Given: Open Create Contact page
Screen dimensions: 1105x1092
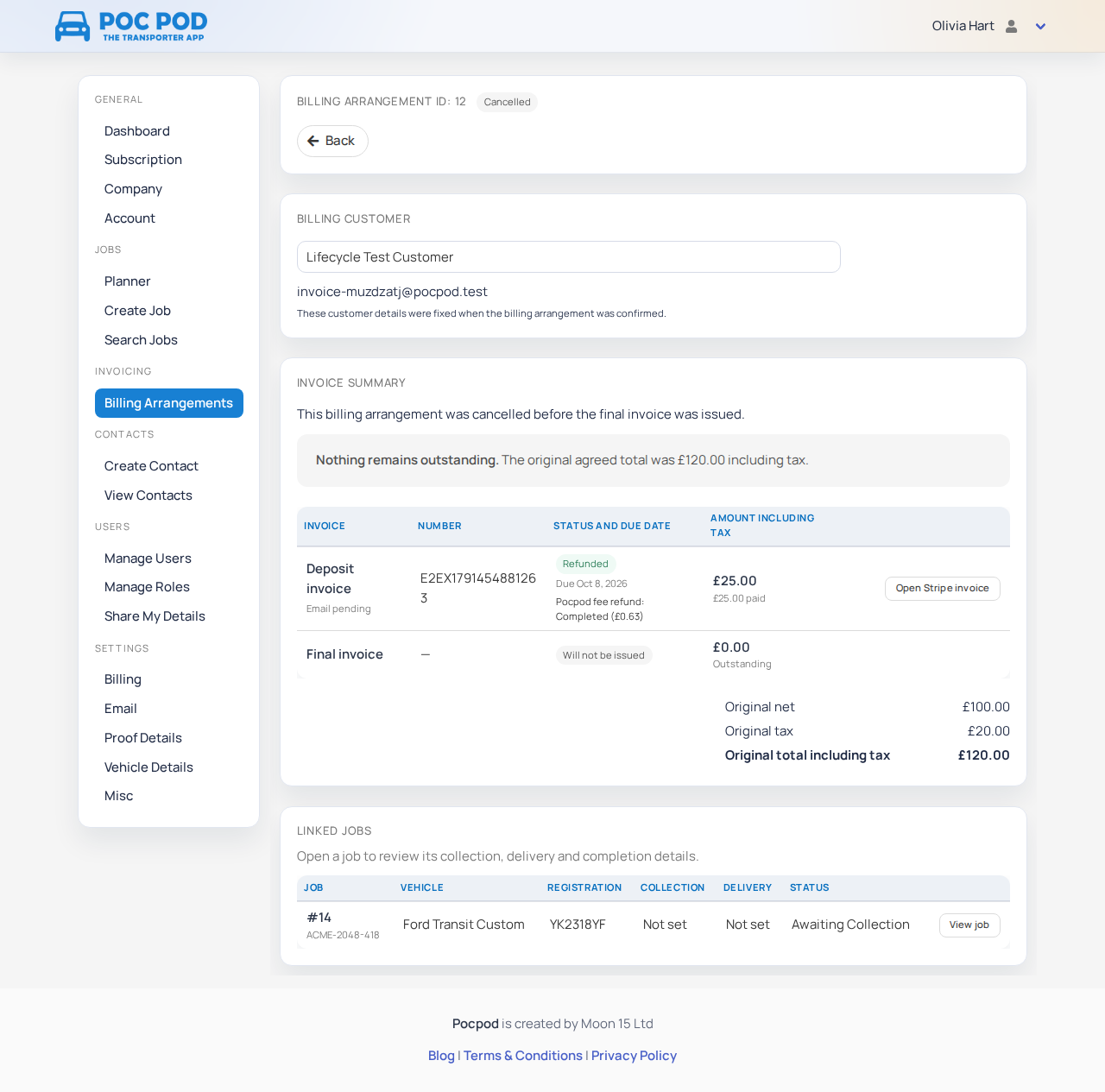Looking at the screenshot, I should pos(151,466).
